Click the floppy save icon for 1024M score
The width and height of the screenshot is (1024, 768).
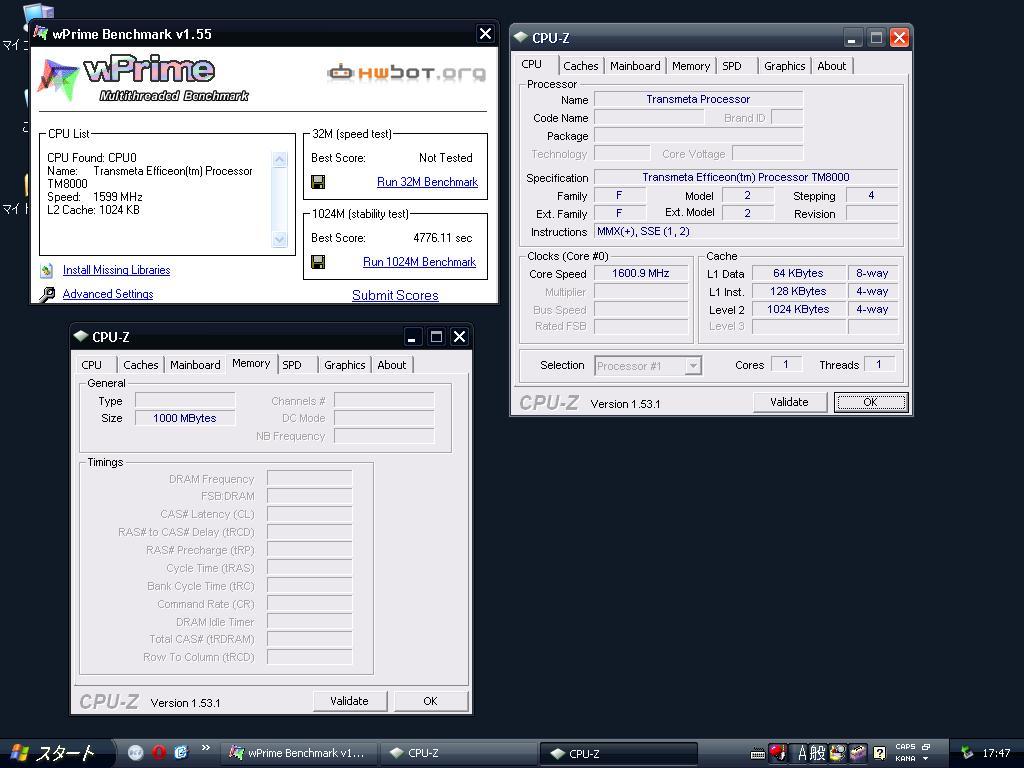click(318, 262)
